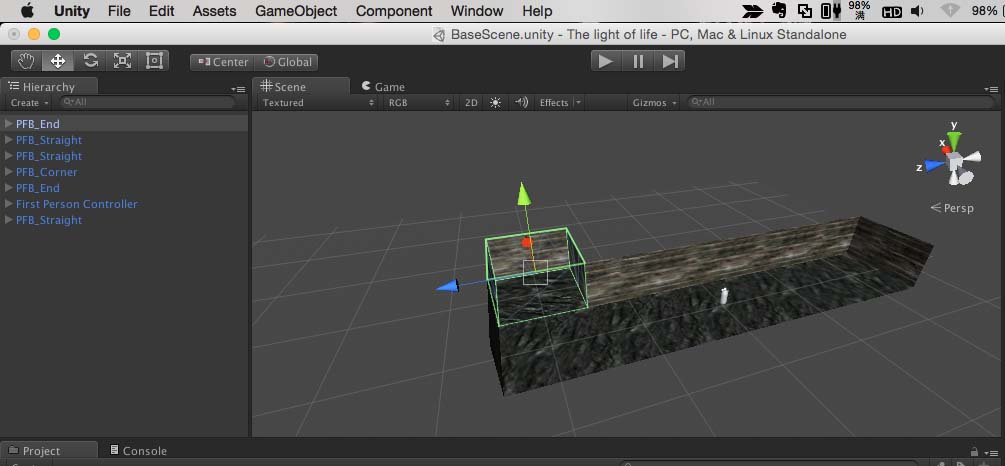Toggle the Center pivot mode button
Viewport: 1005px width, 466px height.
pos(223,62)
